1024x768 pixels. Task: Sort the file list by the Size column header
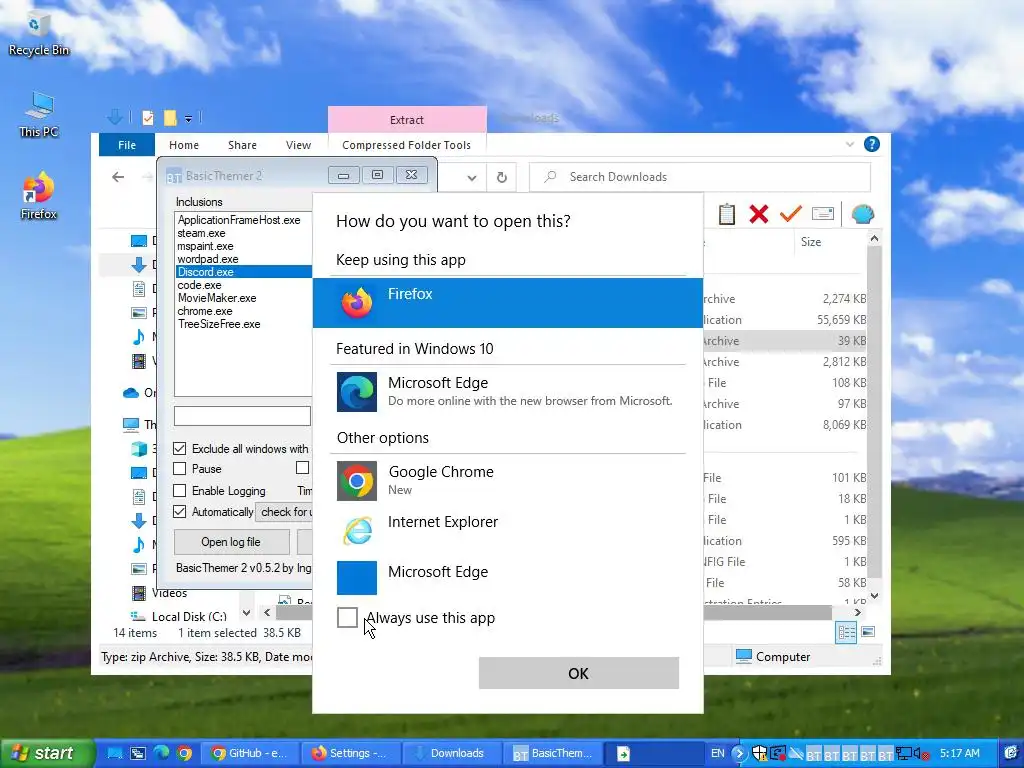[x=811, y=242]
